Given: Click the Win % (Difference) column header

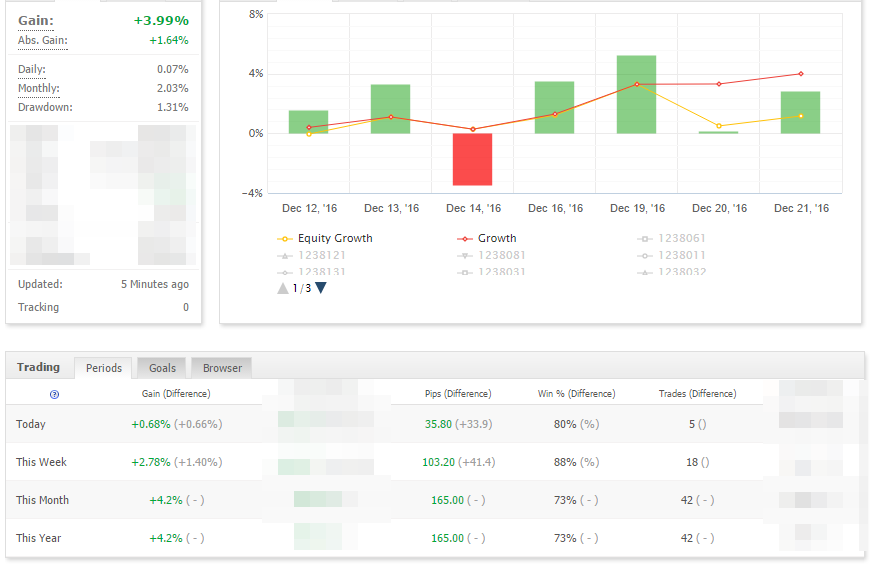Looking at the screenshot, I should pyautogui.click(x=577, y=394).
